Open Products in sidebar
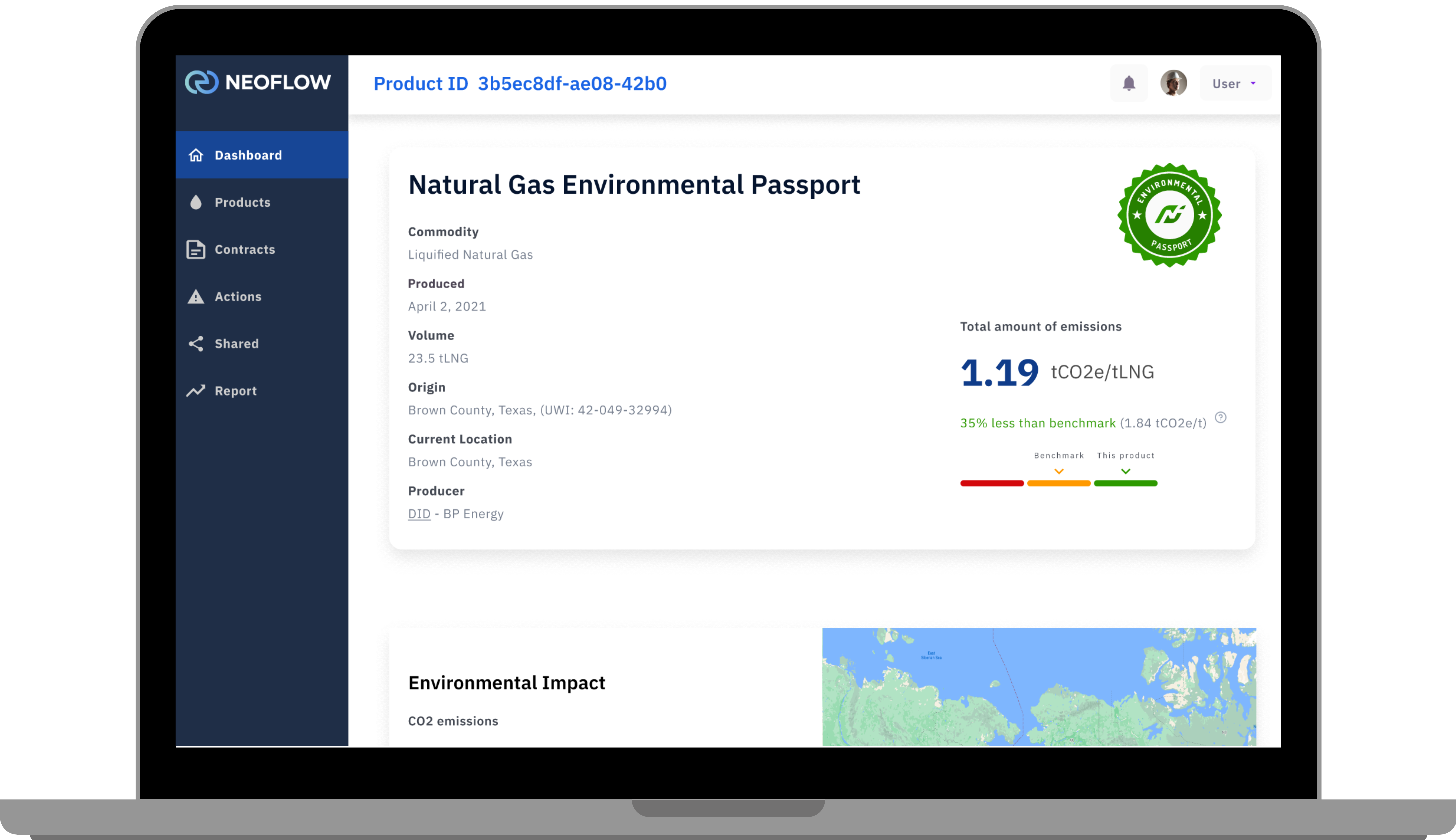This screenshot has height=840, width=1456. [x=262, y=202]
